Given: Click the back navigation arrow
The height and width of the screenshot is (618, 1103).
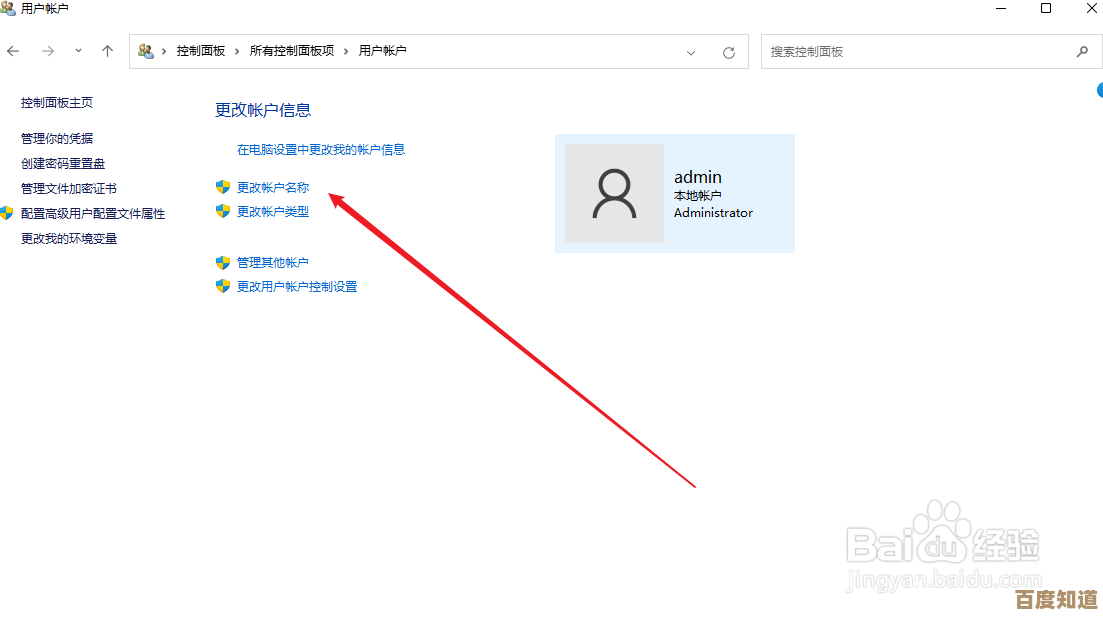Looking at the screenshot, I should pos(15,50).
